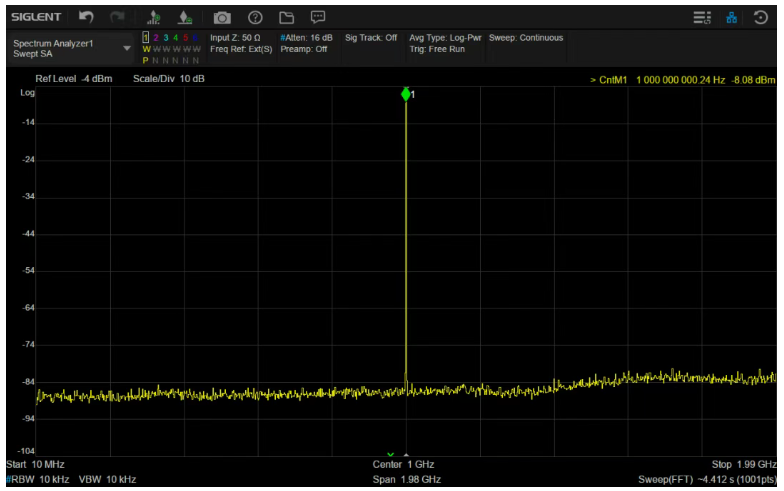Image resolution: width=784 pixels, height=491 pixels.
Task: Click the Preamp: Off setting
Action: pyautogui.click(x=304, y=49)
